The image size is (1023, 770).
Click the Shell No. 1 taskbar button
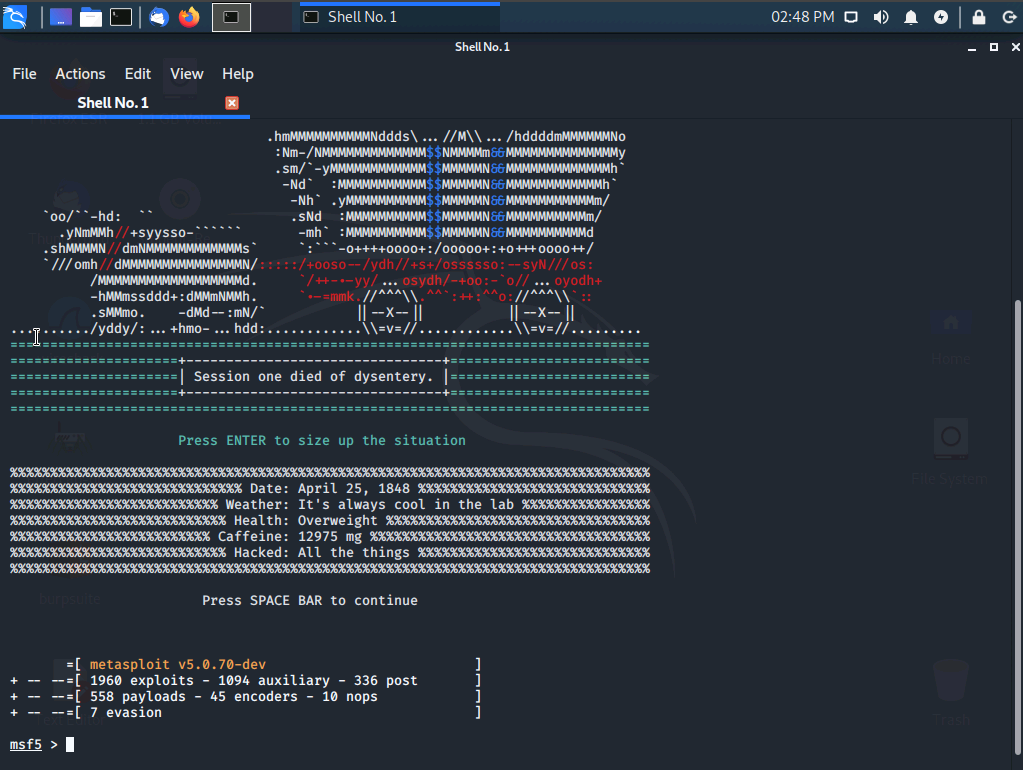click(x=400, y=17)
